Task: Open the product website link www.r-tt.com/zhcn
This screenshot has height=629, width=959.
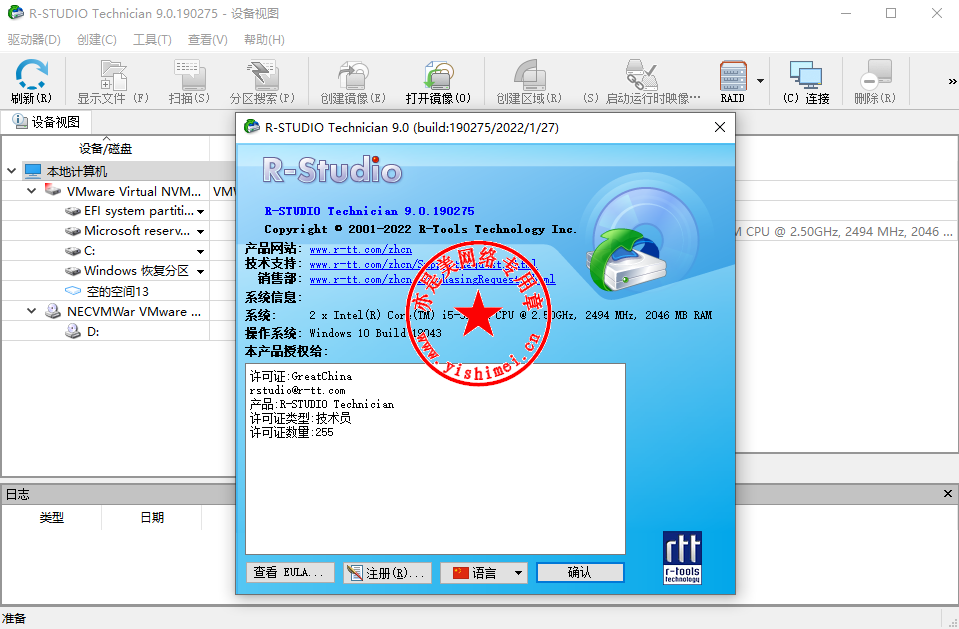Action: pyautogui.click(x=360, y=249)
